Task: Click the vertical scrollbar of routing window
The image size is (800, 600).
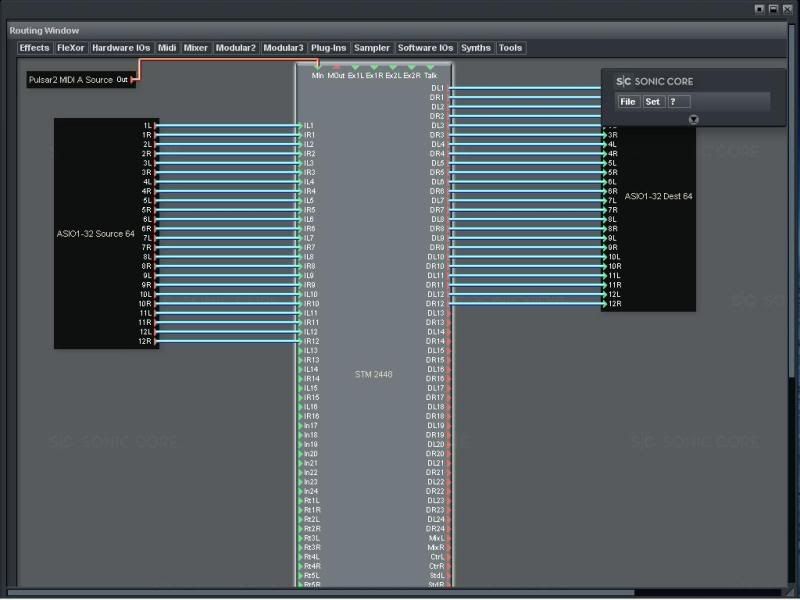Action: point(791,199)
